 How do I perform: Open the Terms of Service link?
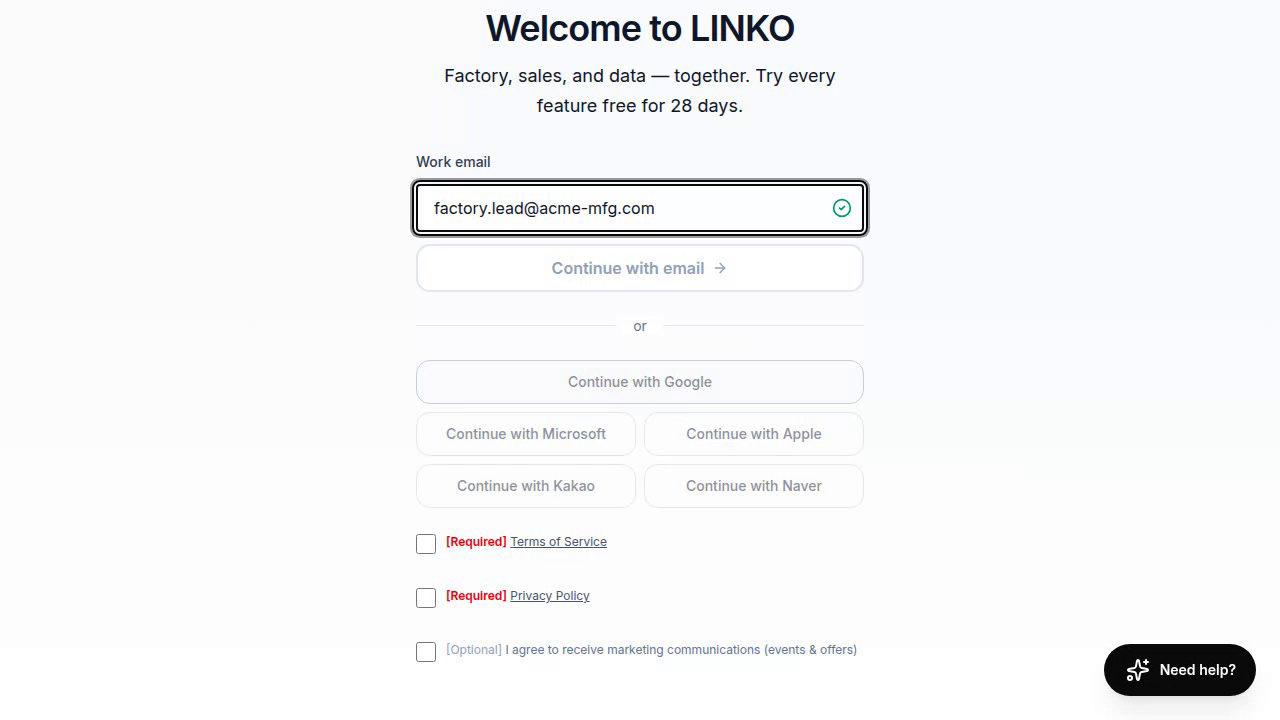click(558, 542)
